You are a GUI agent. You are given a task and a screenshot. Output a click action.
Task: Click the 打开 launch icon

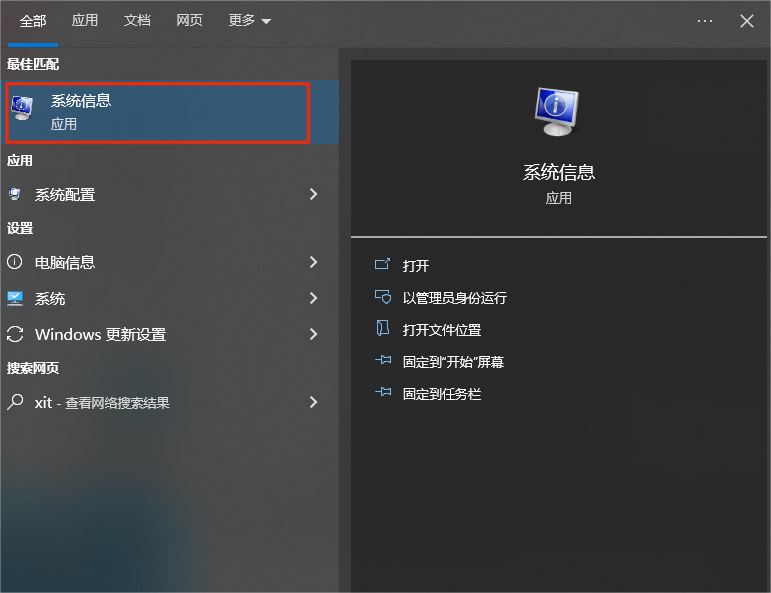click(383, 265)
